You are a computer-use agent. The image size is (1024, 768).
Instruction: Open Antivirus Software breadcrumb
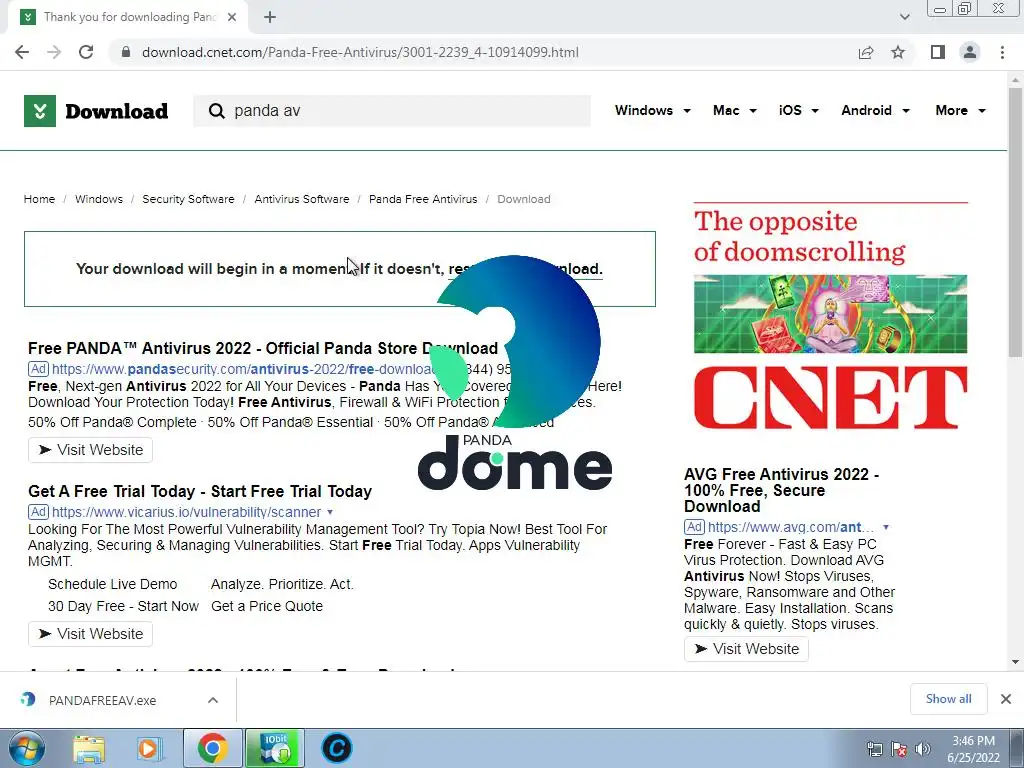[302, 199]
